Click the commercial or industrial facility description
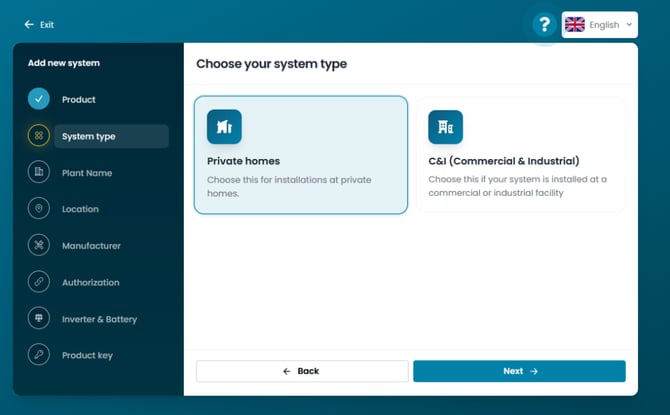670x415 pixels. (517, 186)
